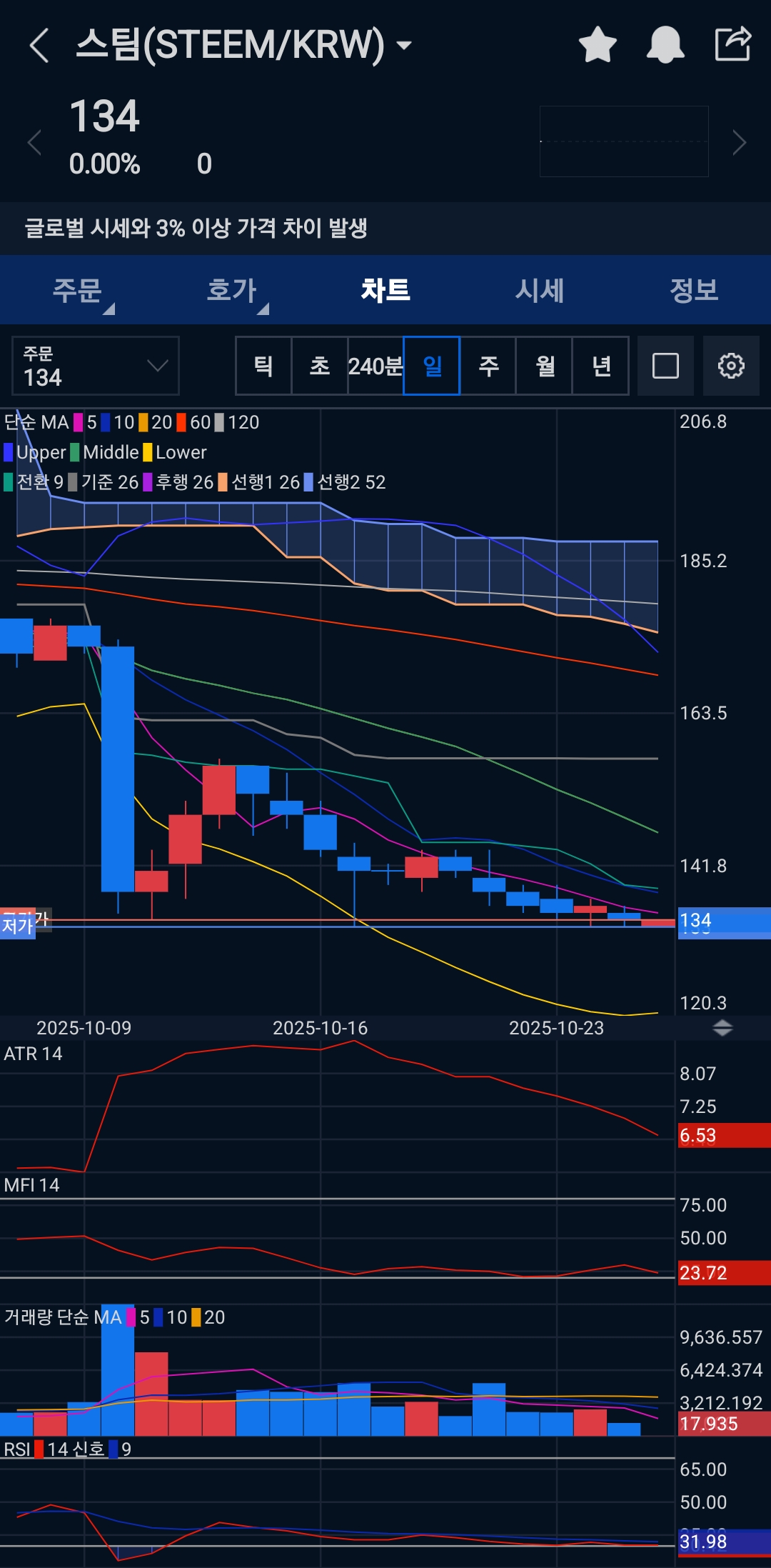Tap the global price difference warning banner
The image size is (771, 1568).
point(385,229)
